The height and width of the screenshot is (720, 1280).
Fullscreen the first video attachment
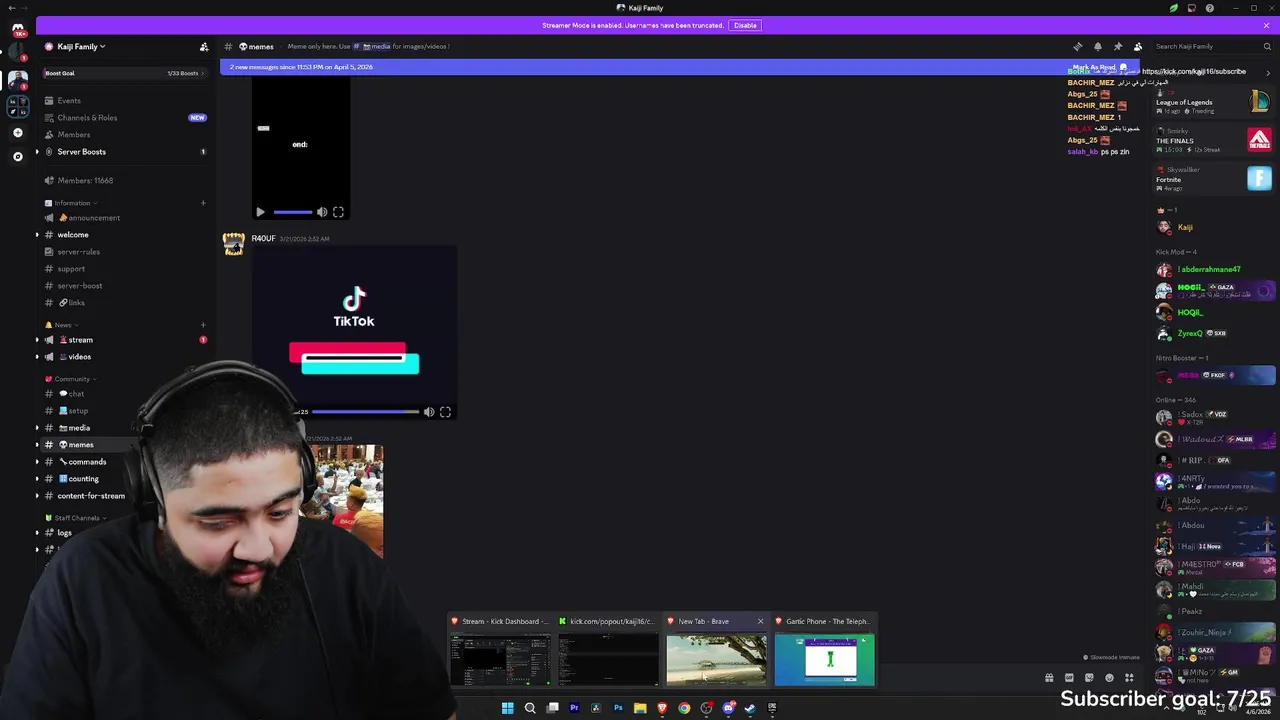(x=338, y=212)
